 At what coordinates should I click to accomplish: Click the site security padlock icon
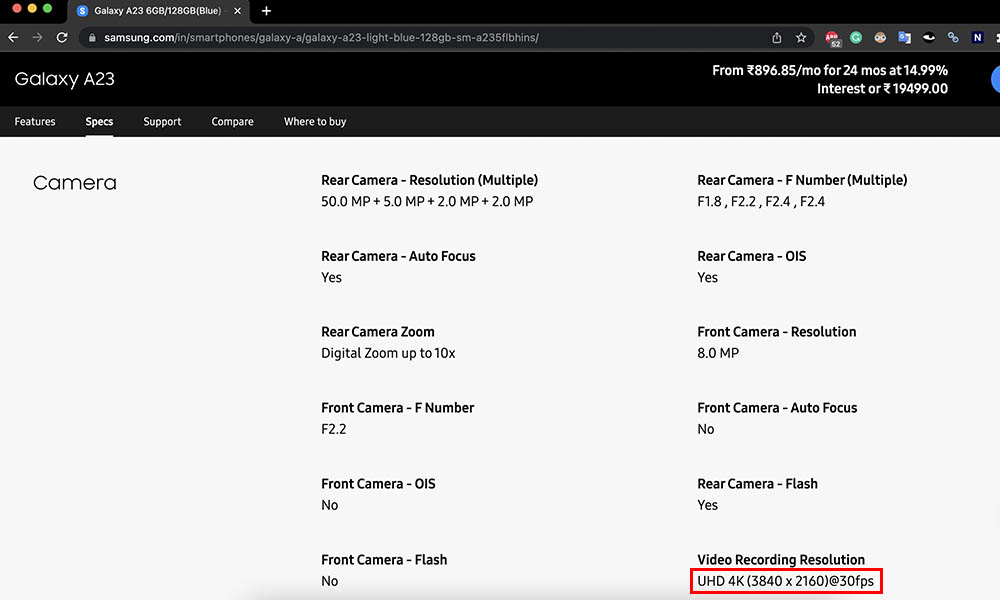coord(91,37)
